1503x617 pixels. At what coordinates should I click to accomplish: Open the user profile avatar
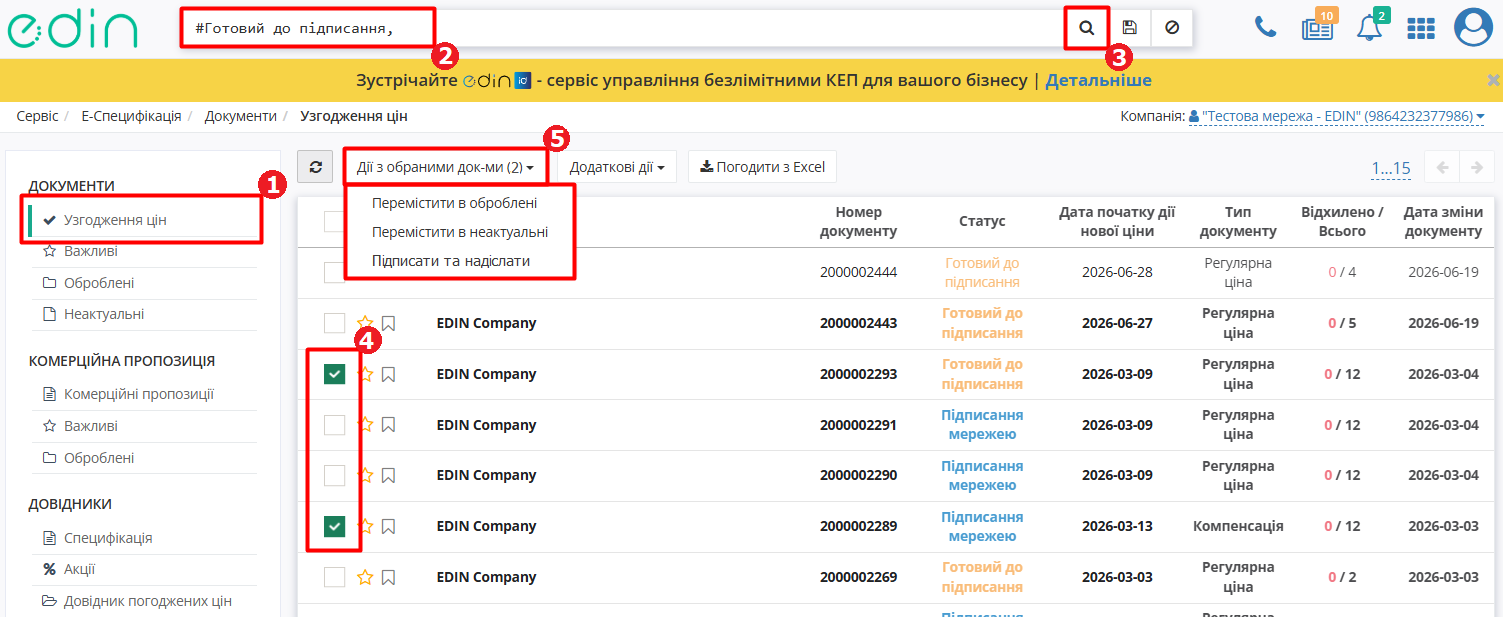[x=1473, y=28]
